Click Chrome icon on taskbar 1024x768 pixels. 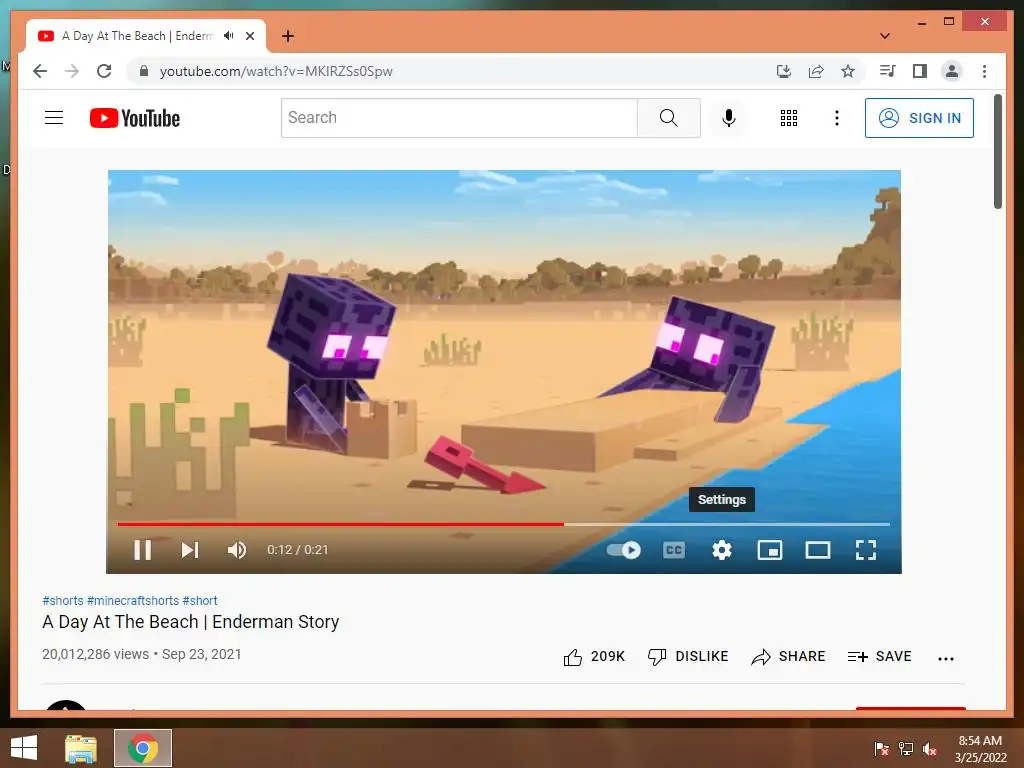point(143,748)
